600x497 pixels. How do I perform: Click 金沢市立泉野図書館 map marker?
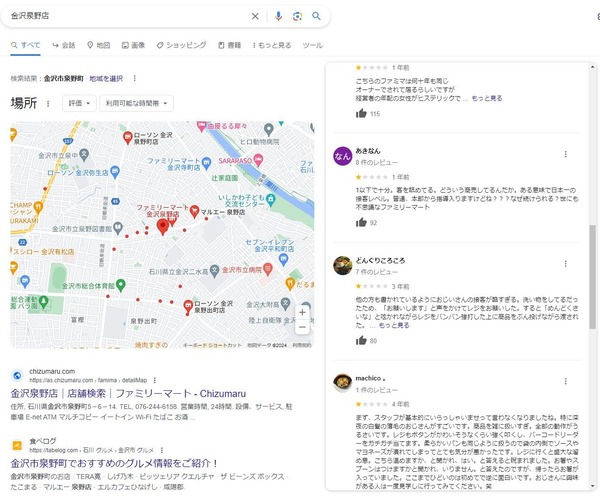coord(118,228)
